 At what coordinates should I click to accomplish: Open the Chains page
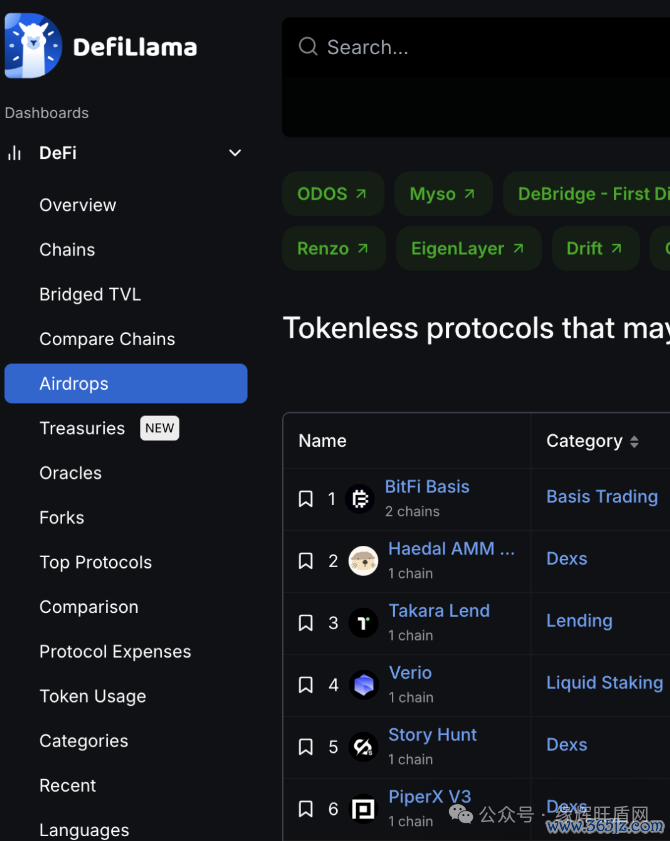[x=67, y=249]
